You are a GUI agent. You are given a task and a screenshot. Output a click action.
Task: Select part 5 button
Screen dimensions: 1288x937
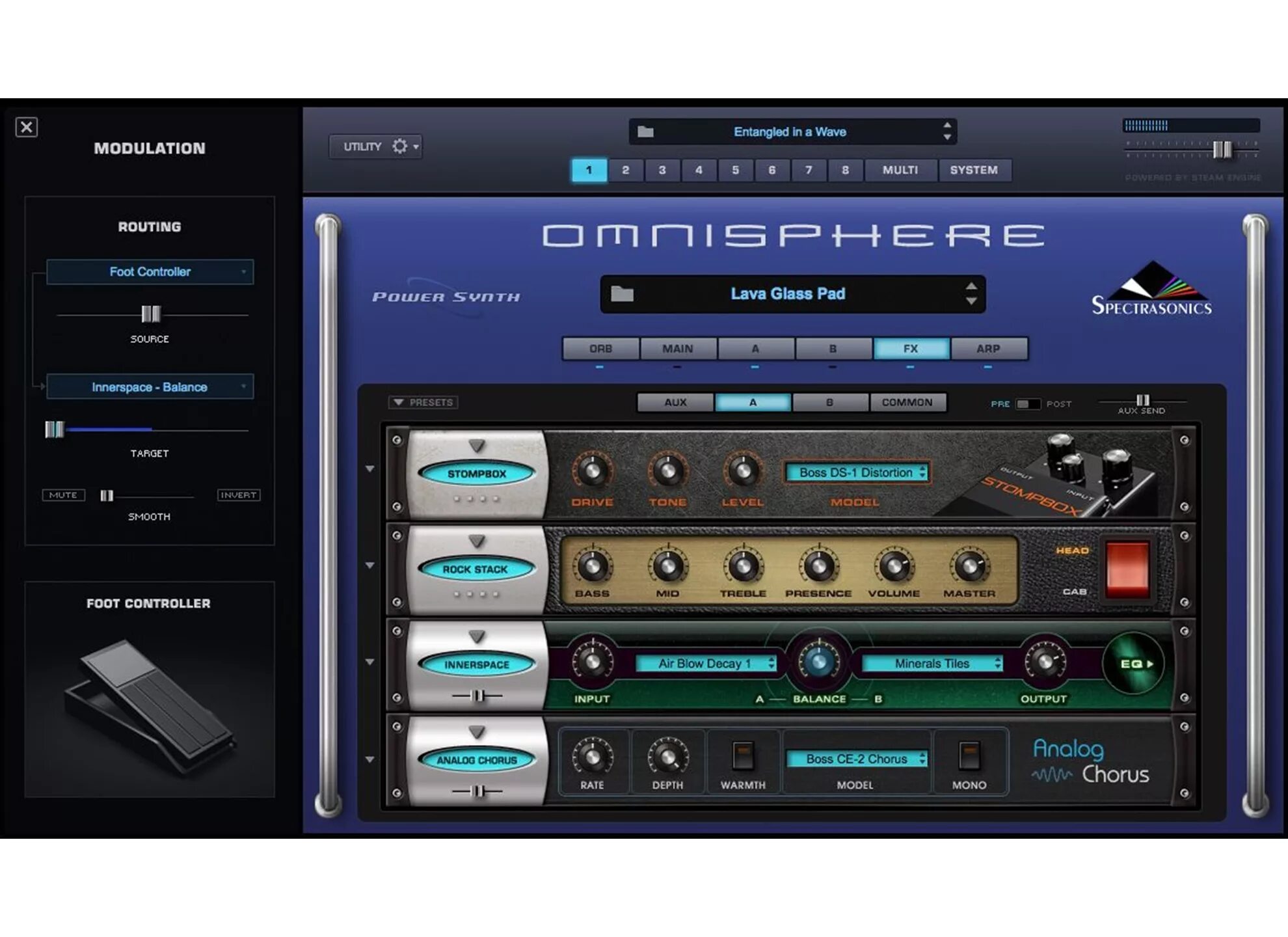pyautogui.click(x=735, y=170)
